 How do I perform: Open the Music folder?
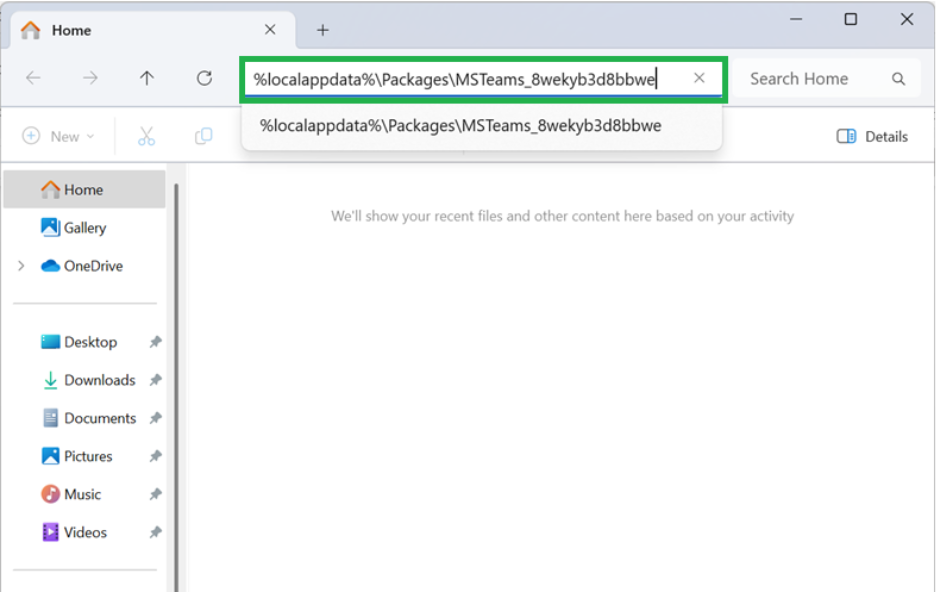pyautogui.click(x=70, y=494)
